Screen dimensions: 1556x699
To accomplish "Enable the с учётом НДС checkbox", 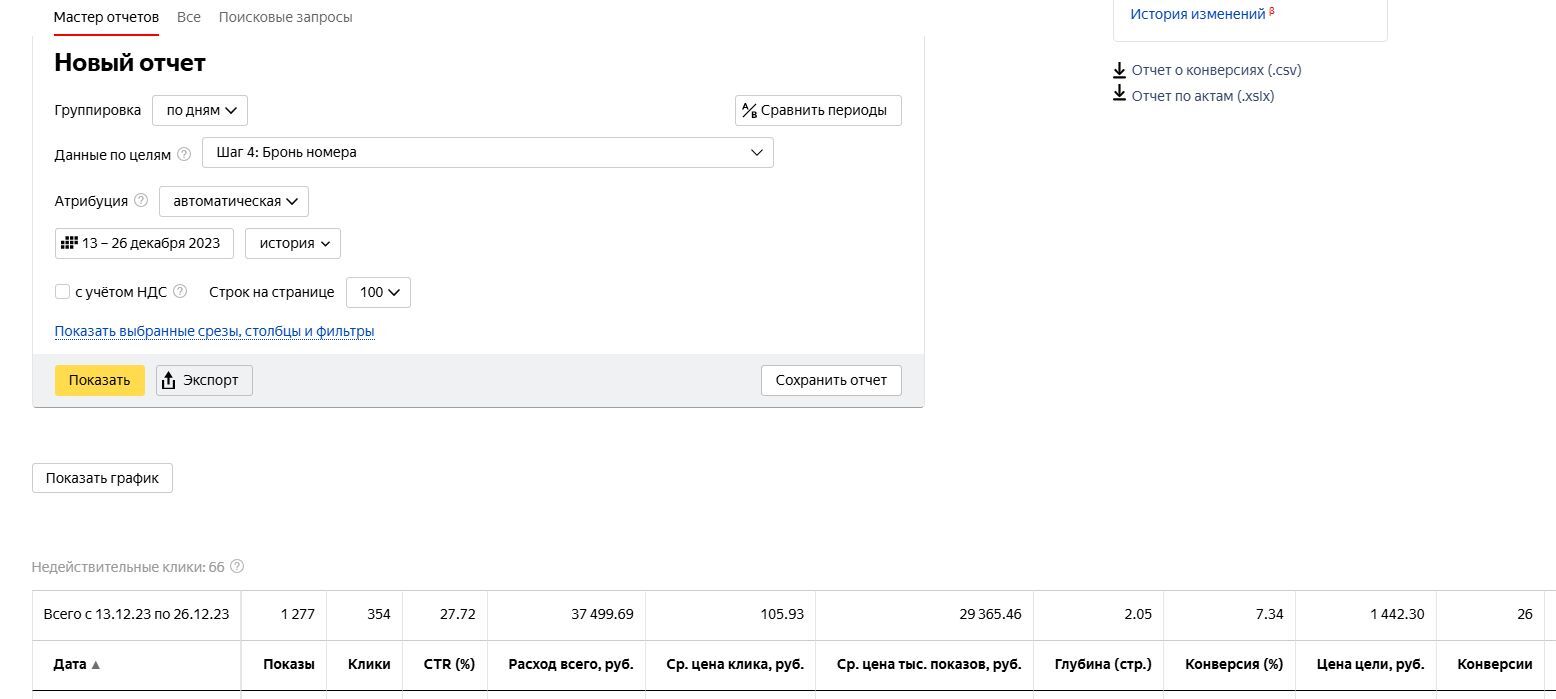I will click(x=62, y=292).
